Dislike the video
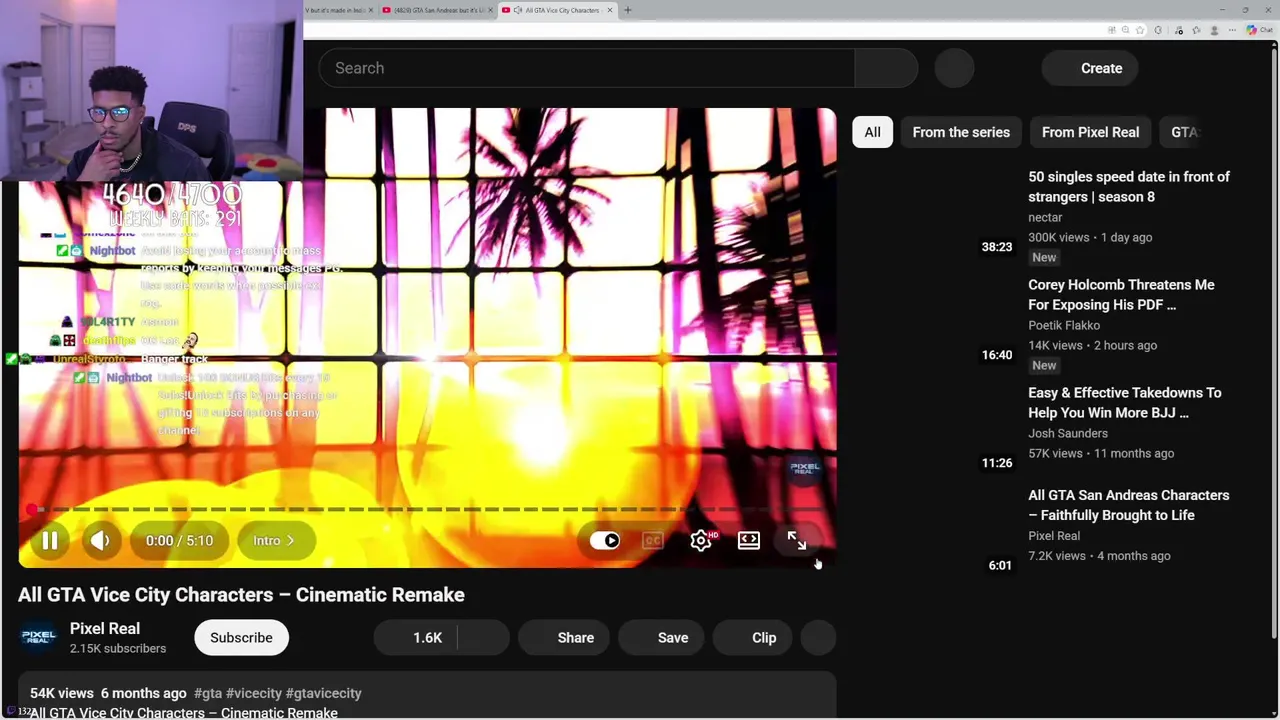 (484, 637)
